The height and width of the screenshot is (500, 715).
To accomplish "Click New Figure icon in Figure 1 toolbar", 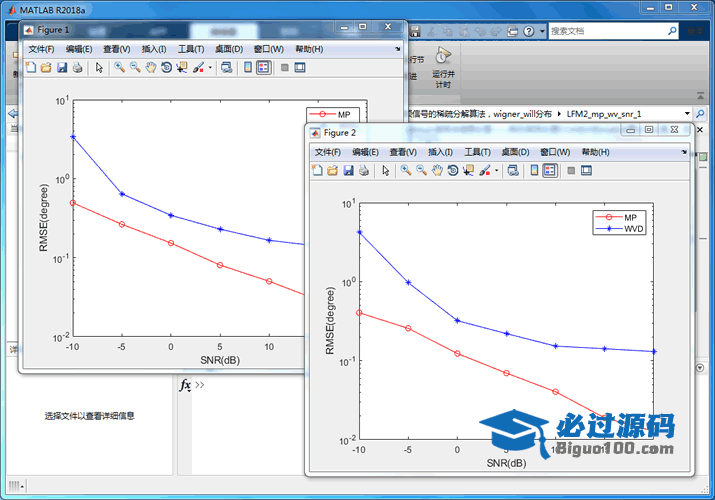I will [x=31, y=67].
